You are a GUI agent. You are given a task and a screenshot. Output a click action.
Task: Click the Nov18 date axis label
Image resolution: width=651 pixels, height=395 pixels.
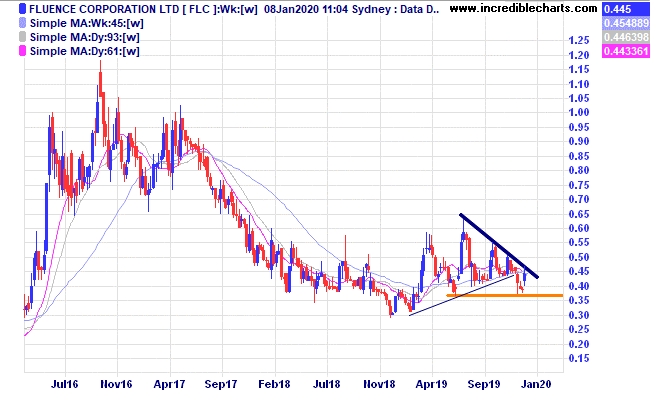[379, 384]
